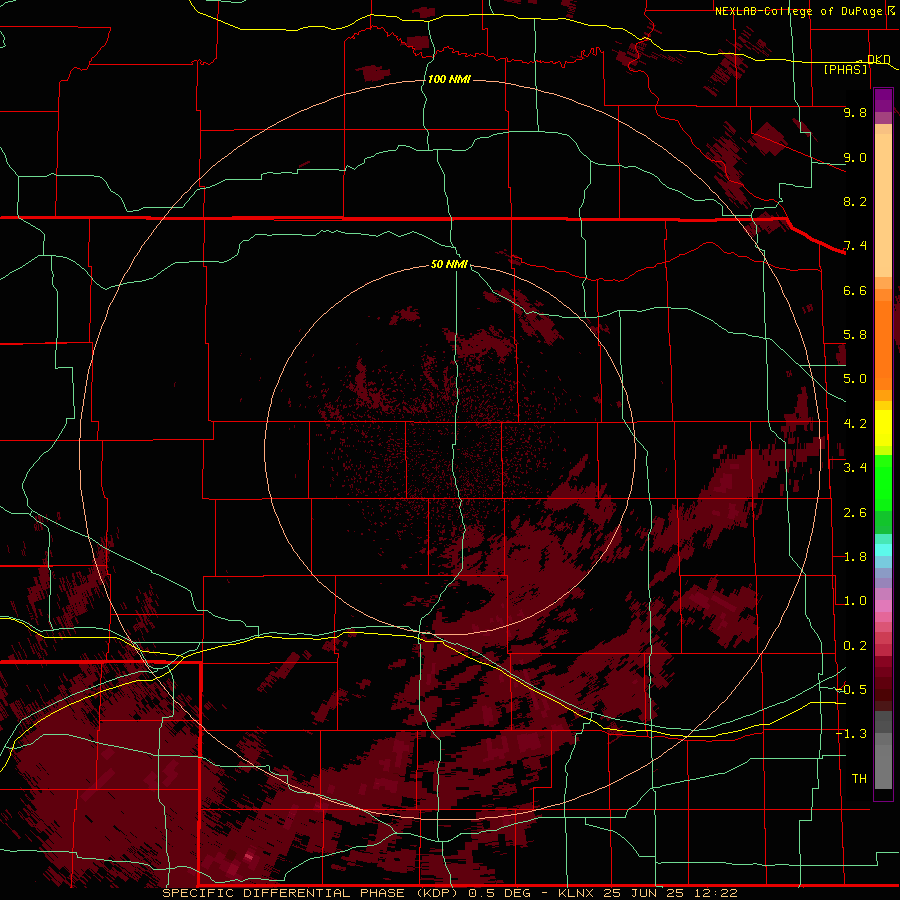Click the 7.4 scale value

coord(855,246)
